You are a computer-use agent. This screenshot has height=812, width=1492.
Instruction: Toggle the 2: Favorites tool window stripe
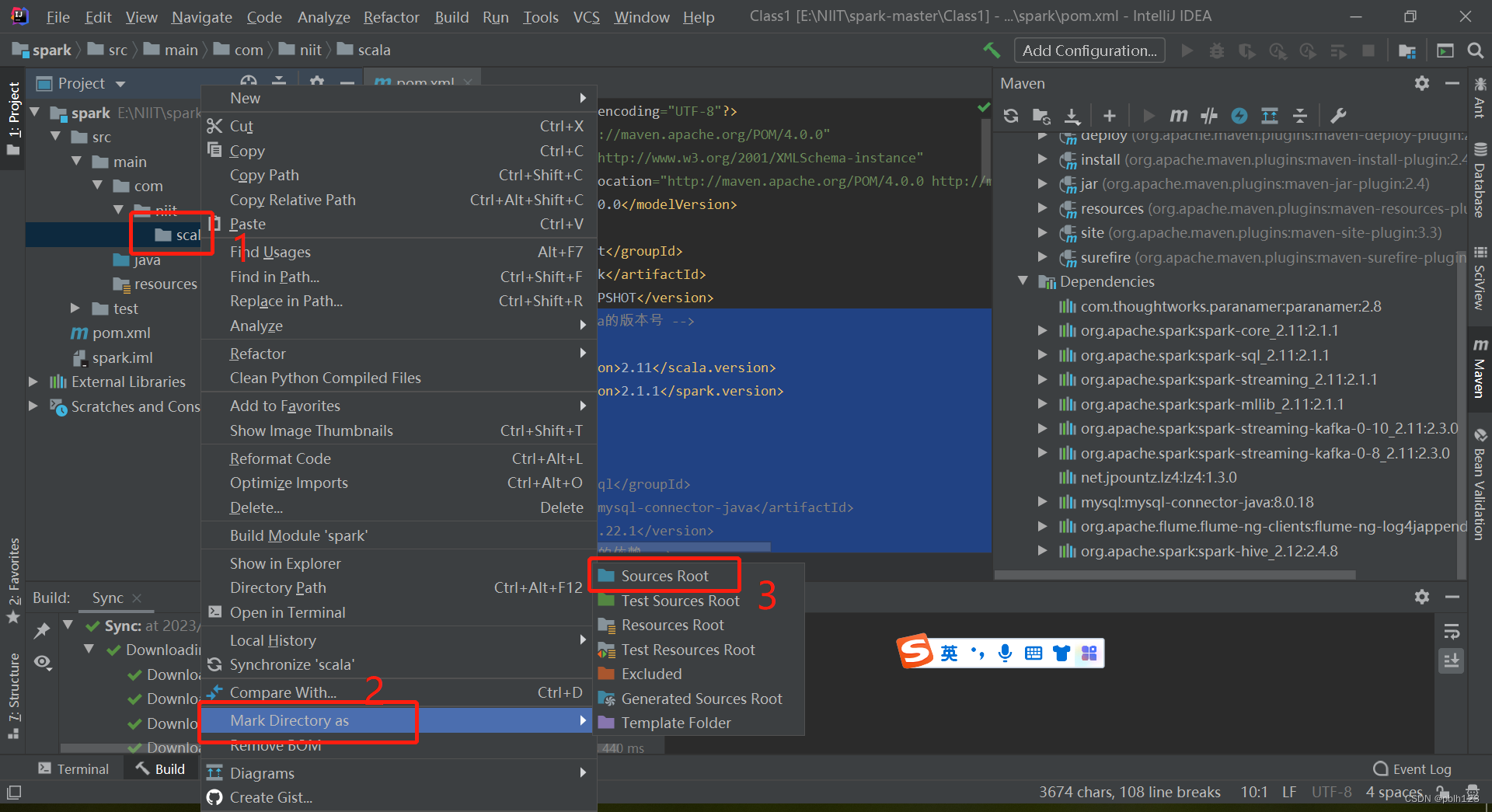coord(14,580)
